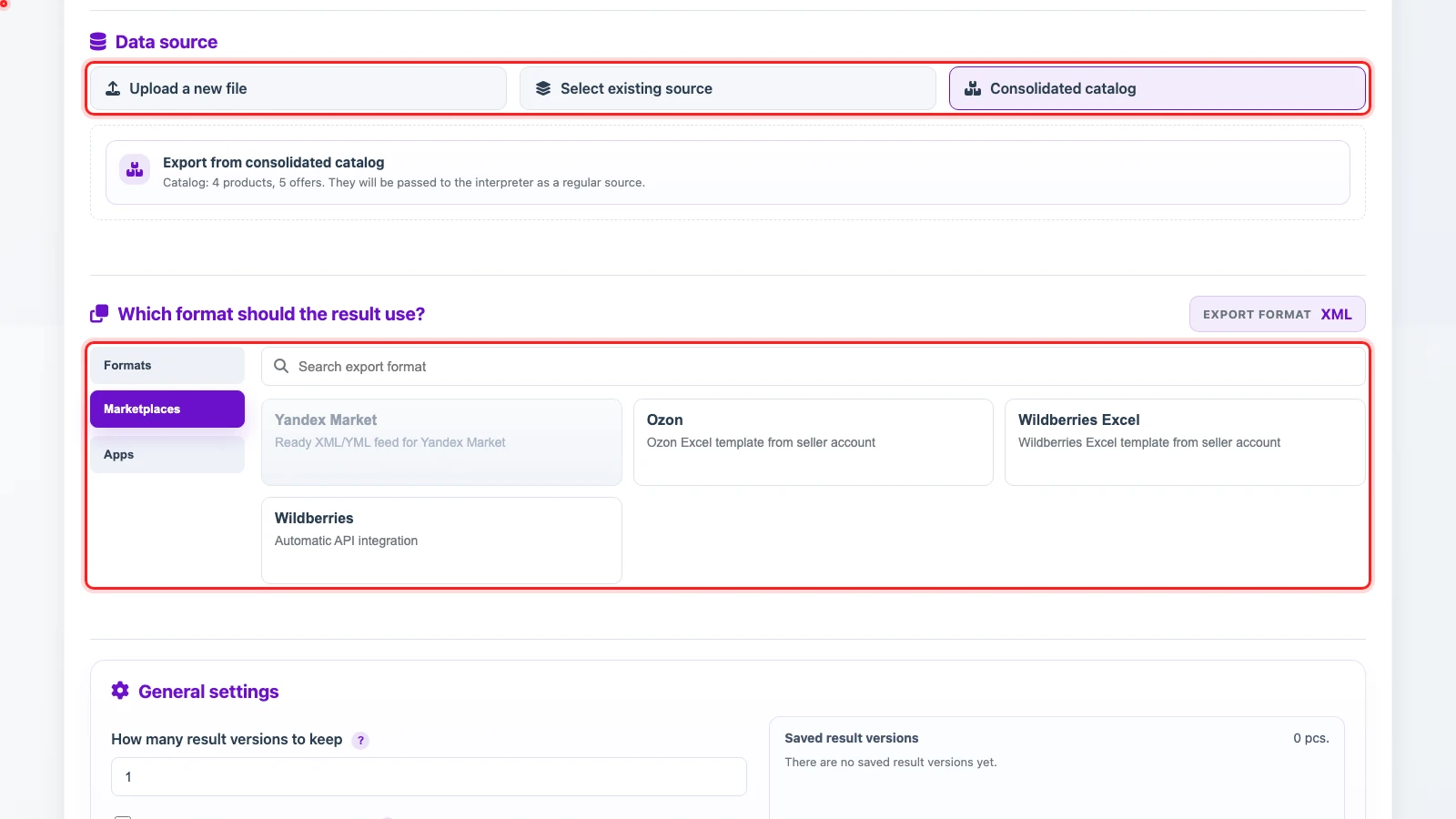Click the 'How many result versions to keep' label

pos(227,740)
